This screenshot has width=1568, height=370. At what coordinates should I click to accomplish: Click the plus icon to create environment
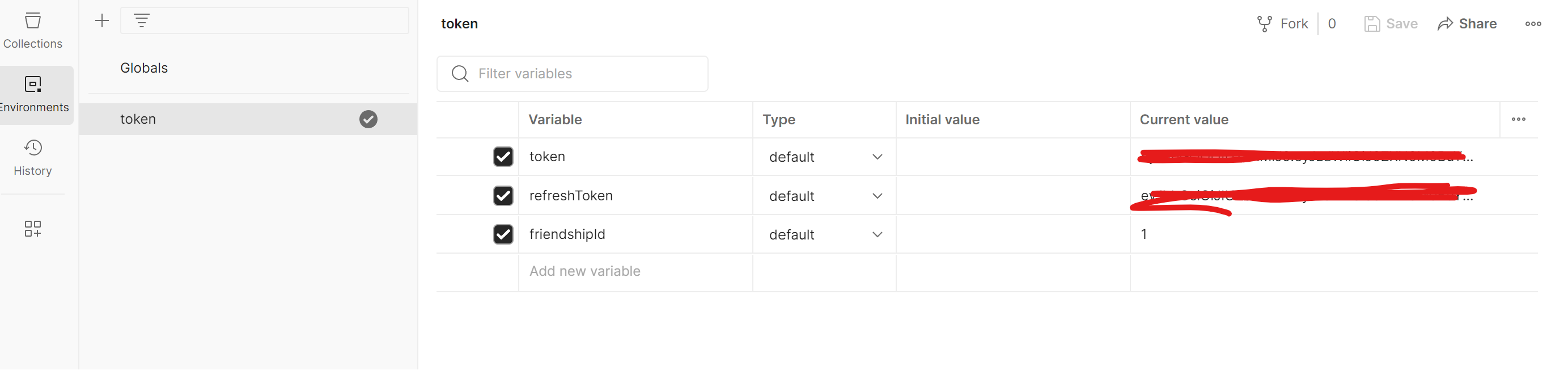(x=102, y=21)
